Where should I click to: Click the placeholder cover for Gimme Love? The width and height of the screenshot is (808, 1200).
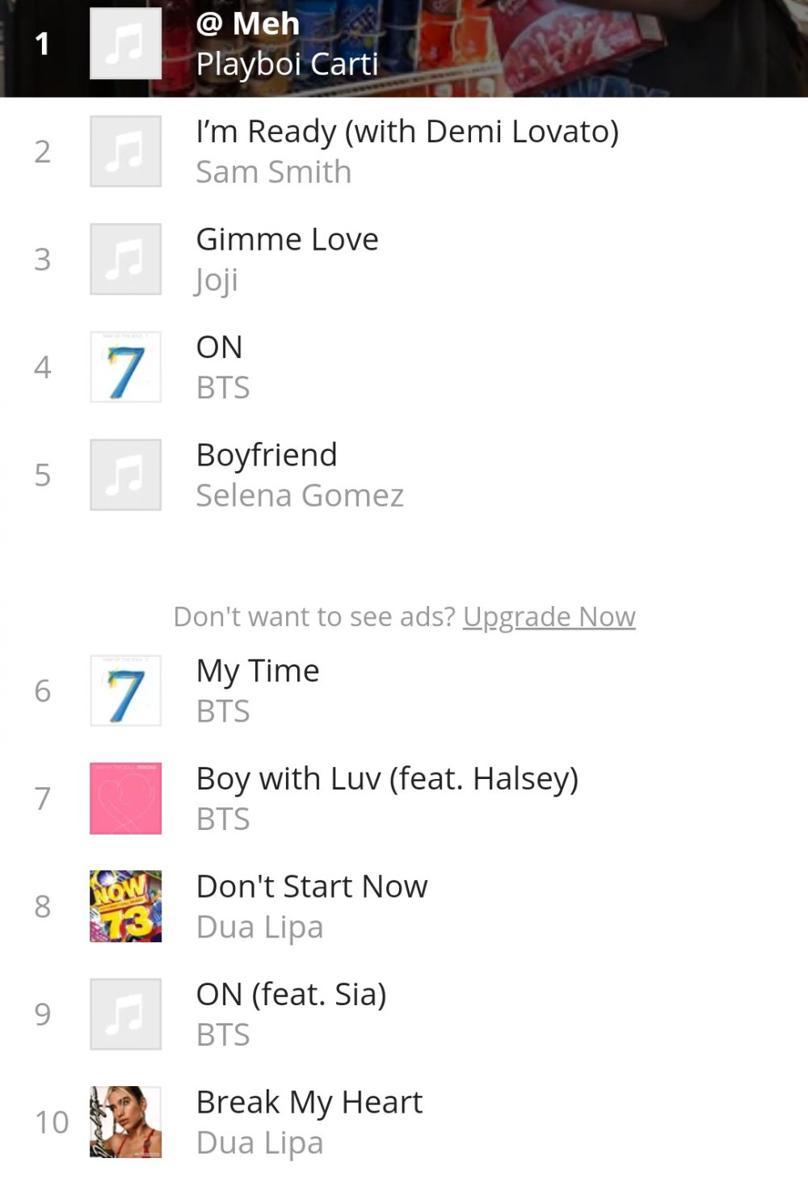[x=126, y=259]
